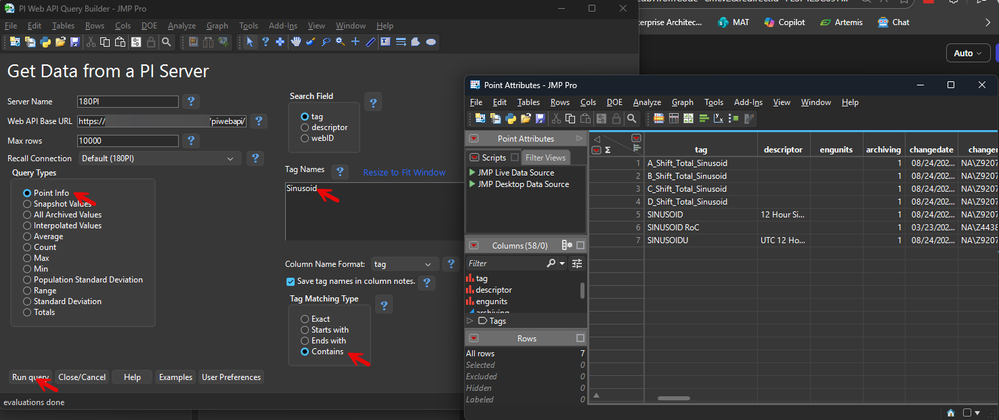Image resolution: width=999 pixels, height=420 pixels.
Task: Open Graph menu in Point Attributes window
Action: 682,102
